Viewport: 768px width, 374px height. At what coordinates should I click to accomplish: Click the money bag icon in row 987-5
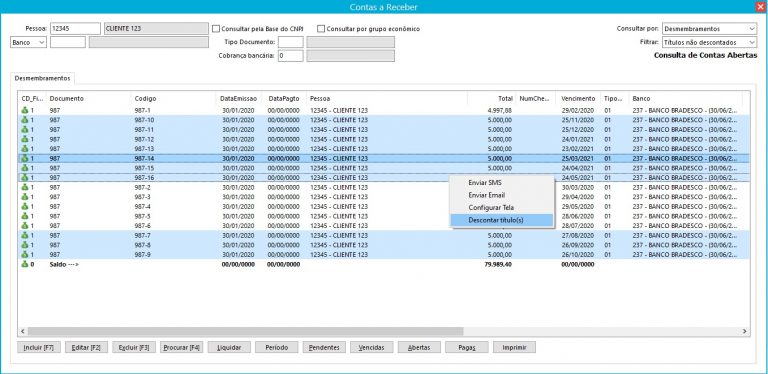tap(25, 216)
